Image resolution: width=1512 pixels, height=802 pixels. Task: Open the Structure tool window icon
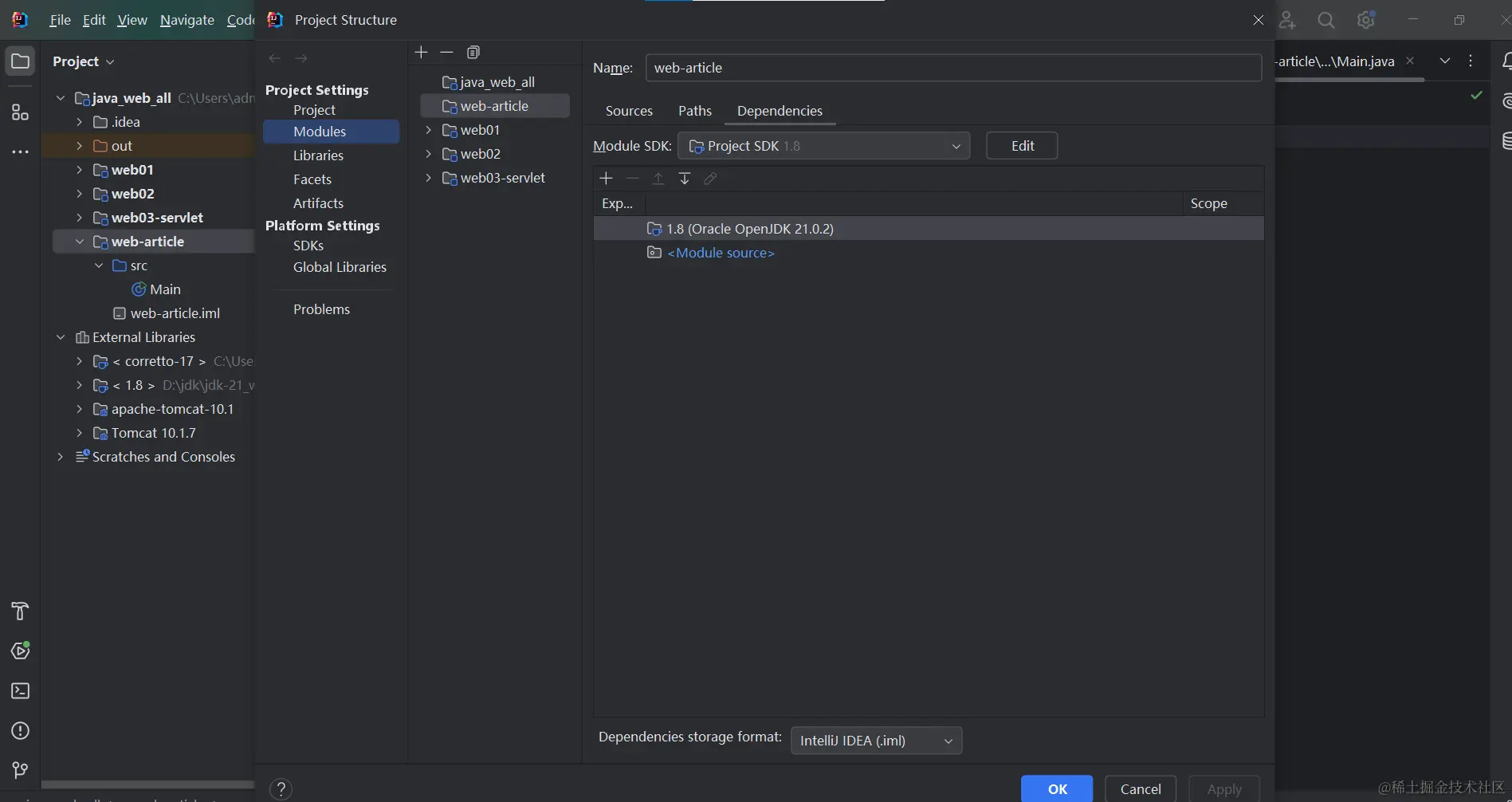click(x=20, y=112)
